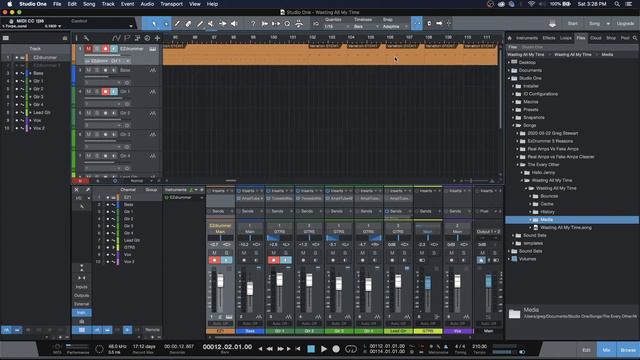Click the Start button at top right
The height and width of the screenshot is (360, 640).
click(573, 24)
